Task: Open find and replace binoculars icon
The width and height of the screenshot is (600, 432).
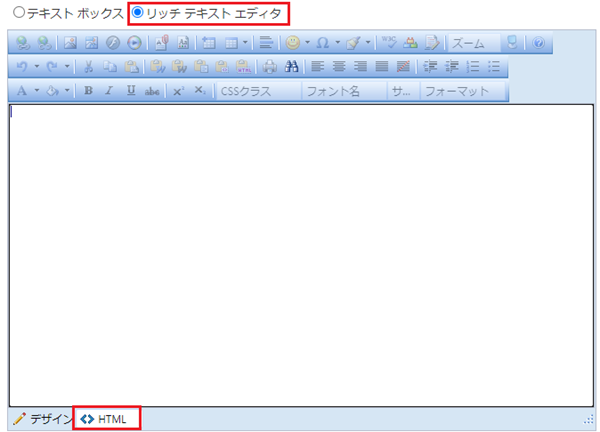Action: pos(291,67)
